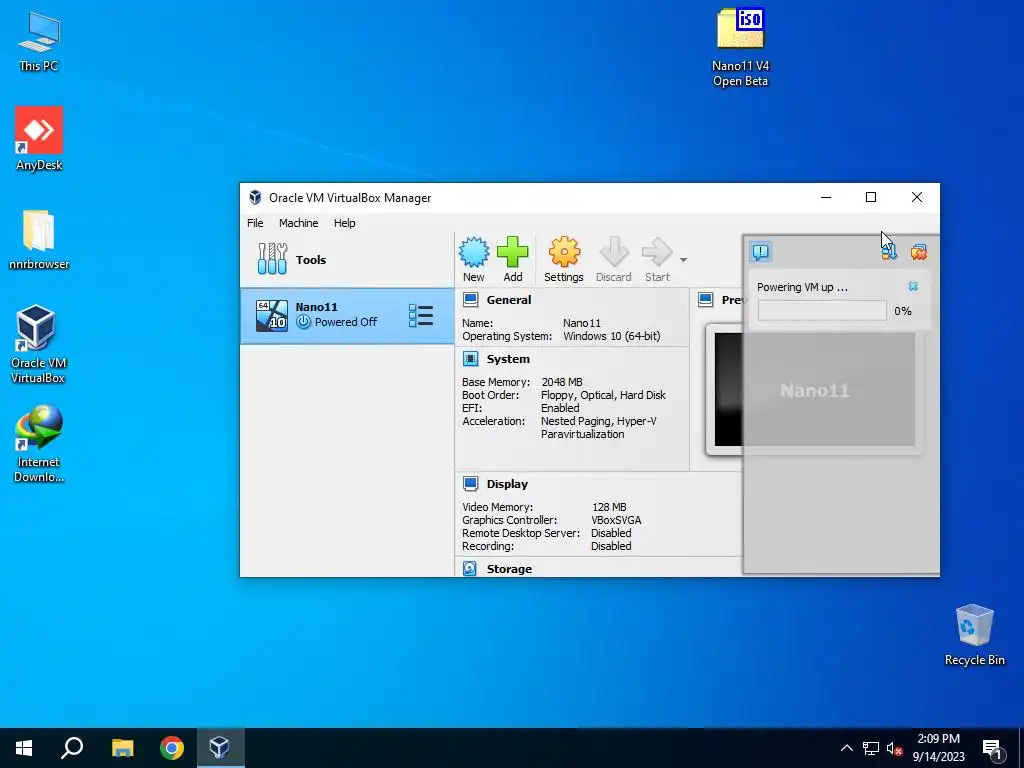1024x768 pixels.
Task: Open VM Settings with the gear icon
Action: (564, 259)
